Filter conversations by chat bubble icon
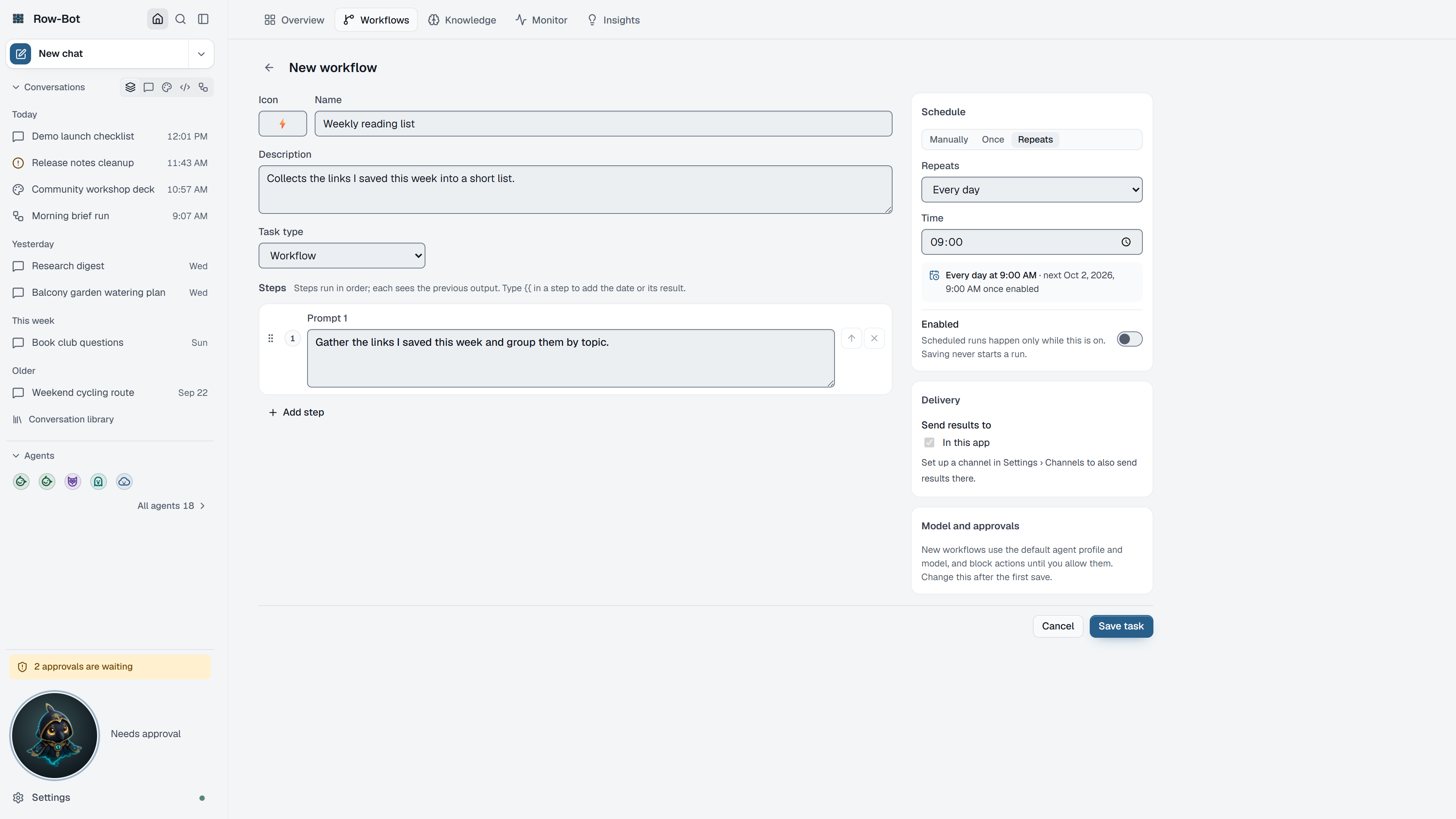 tap(148, 87)
